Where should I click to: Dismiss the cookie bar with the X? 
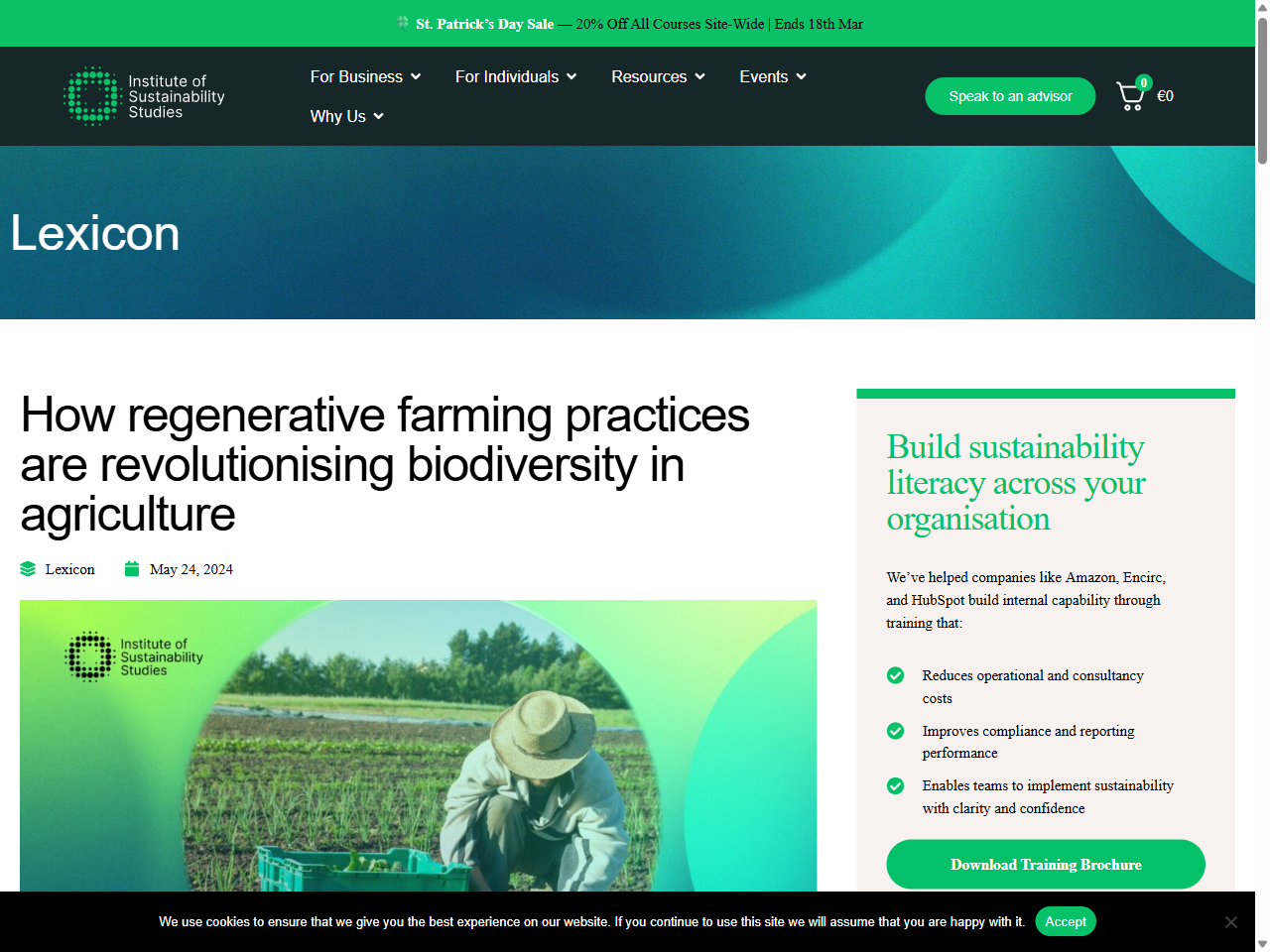click(1232, 921)
